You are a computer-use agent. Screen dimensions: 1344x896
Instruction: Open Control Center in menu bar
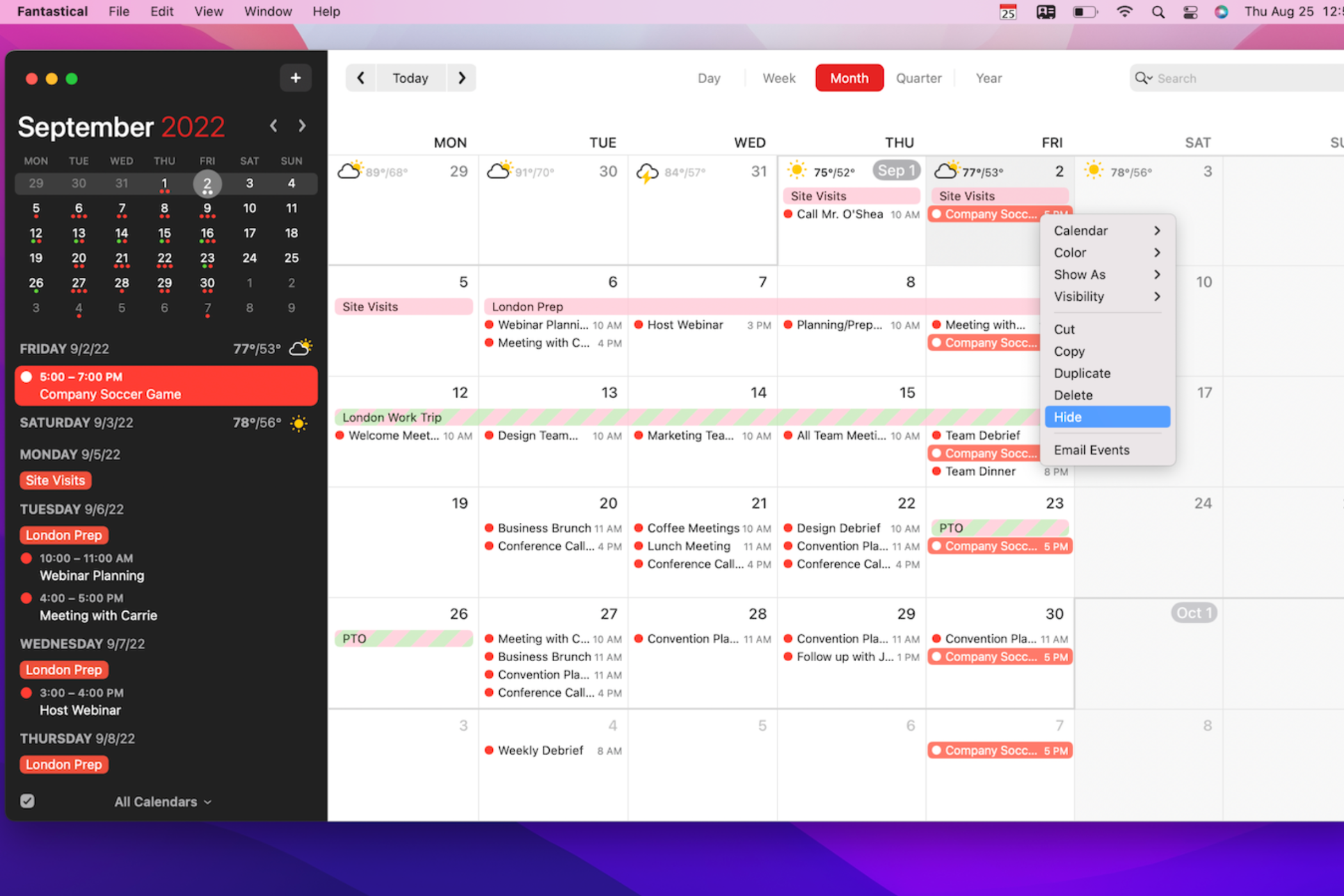click(1190, 12)
